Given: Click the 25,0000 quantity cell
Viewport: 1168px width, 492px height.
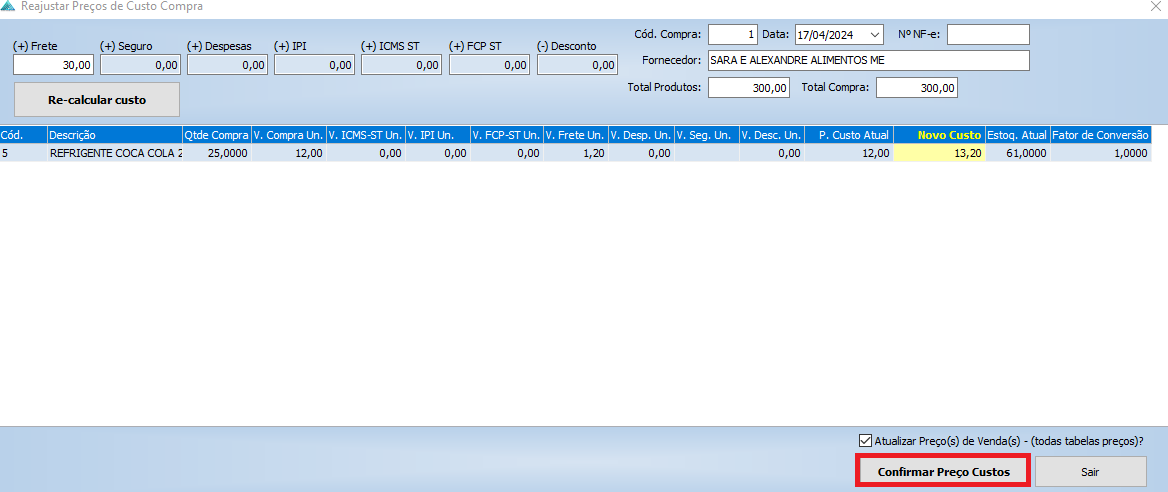Looking at the screenshot, I should point(217,153).
